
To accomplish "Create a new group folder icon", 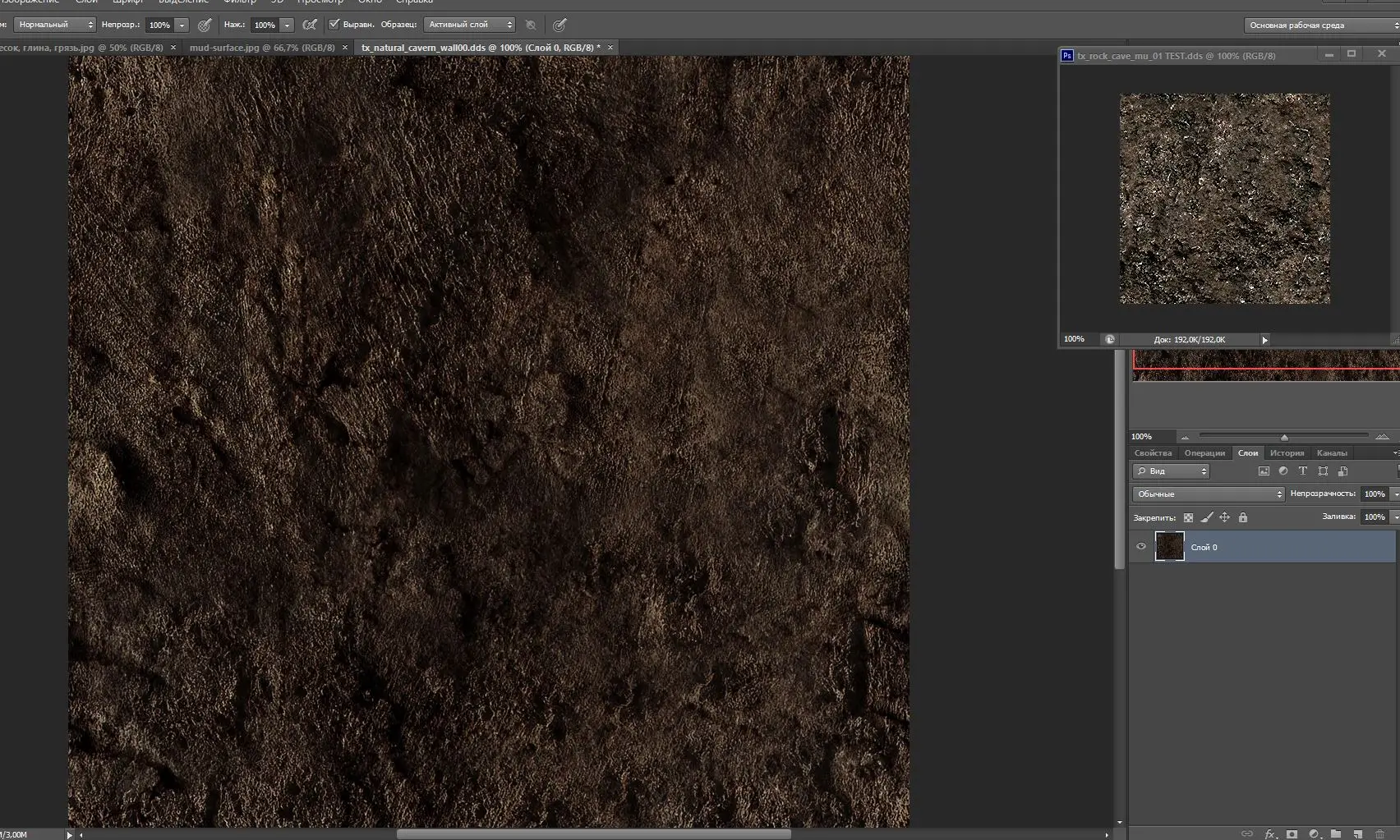I will 1336,833.
